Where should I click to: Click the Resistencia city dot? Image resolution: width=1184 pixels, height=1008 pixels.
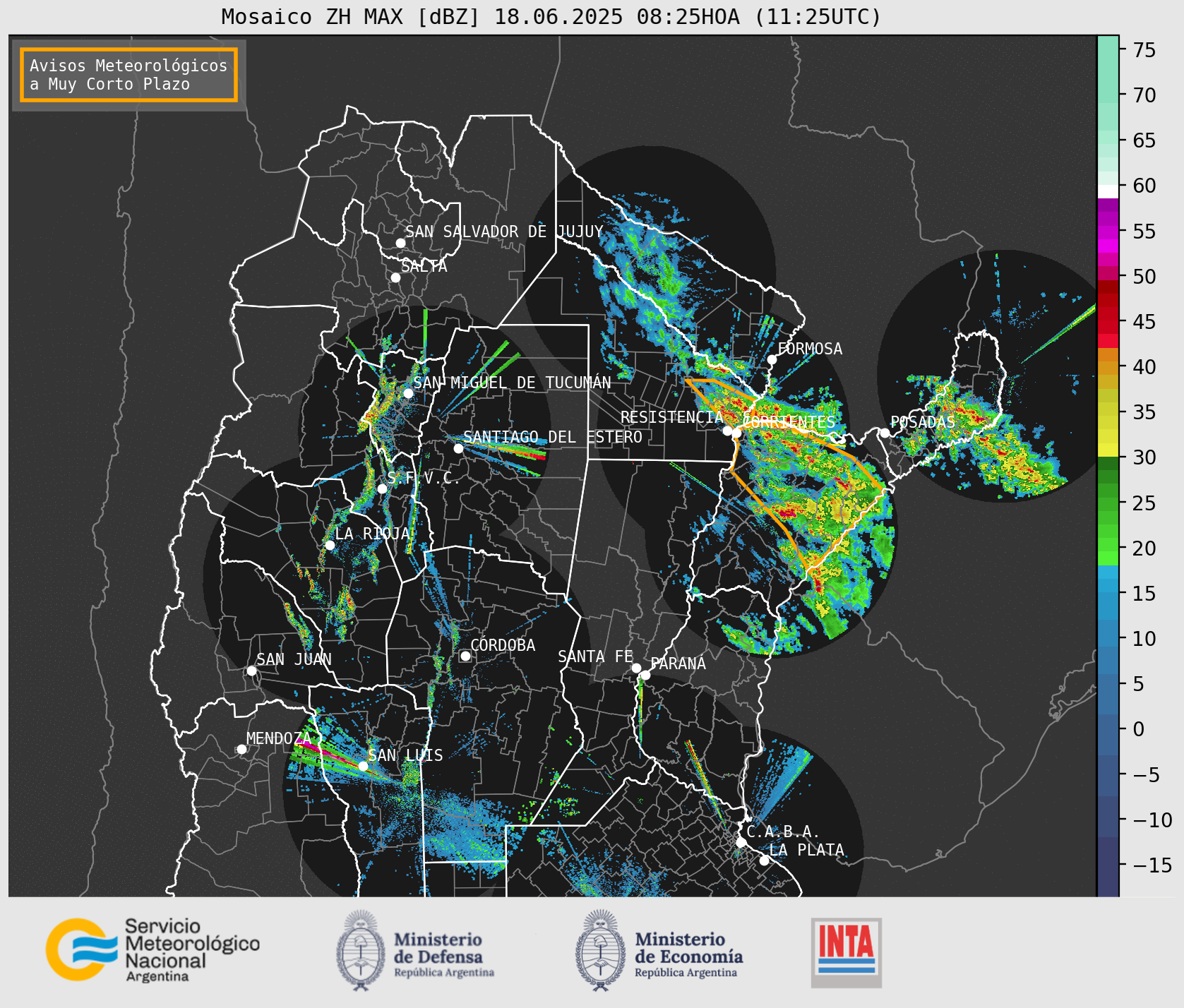[727, 431]
